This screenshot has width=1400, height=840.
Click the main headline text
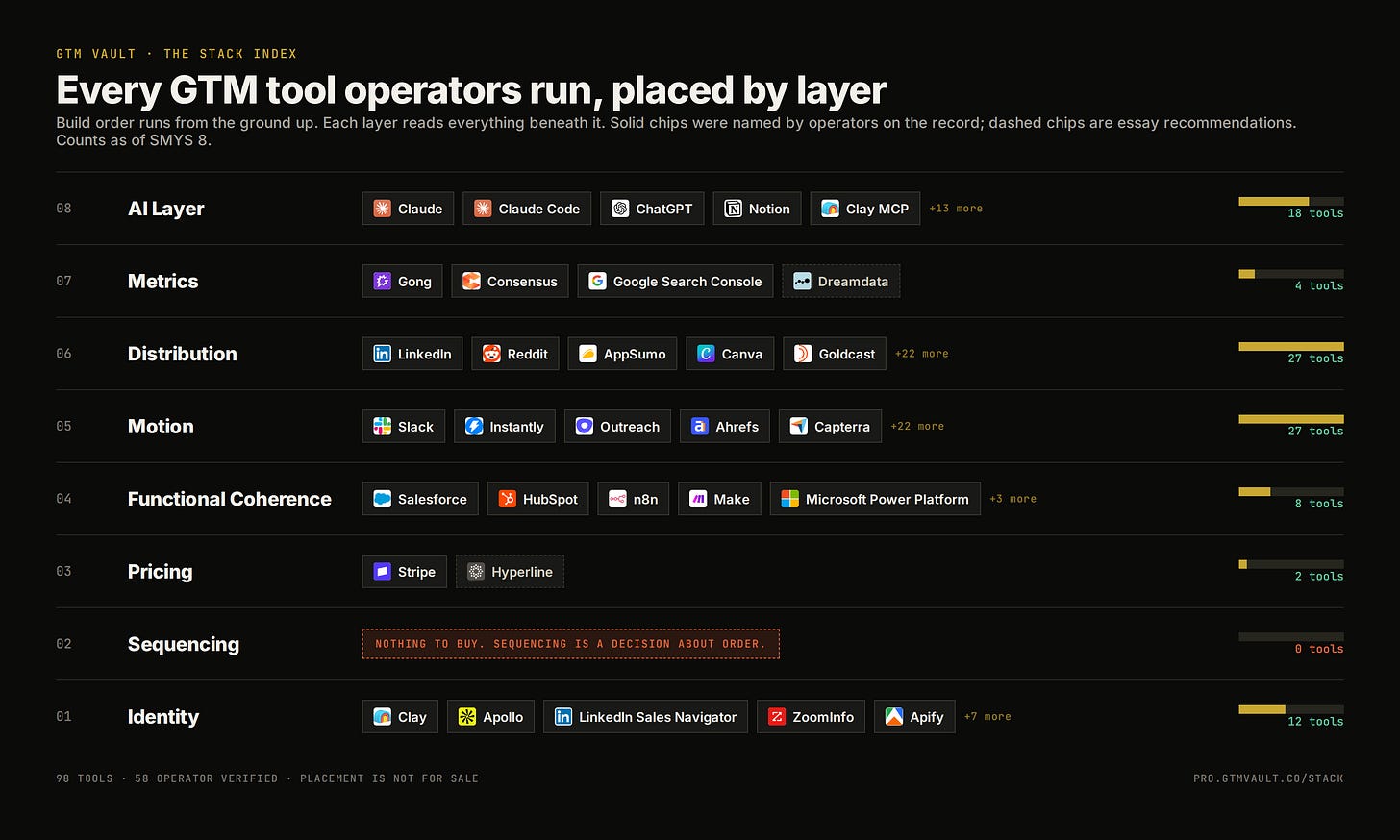coord(471,90)
